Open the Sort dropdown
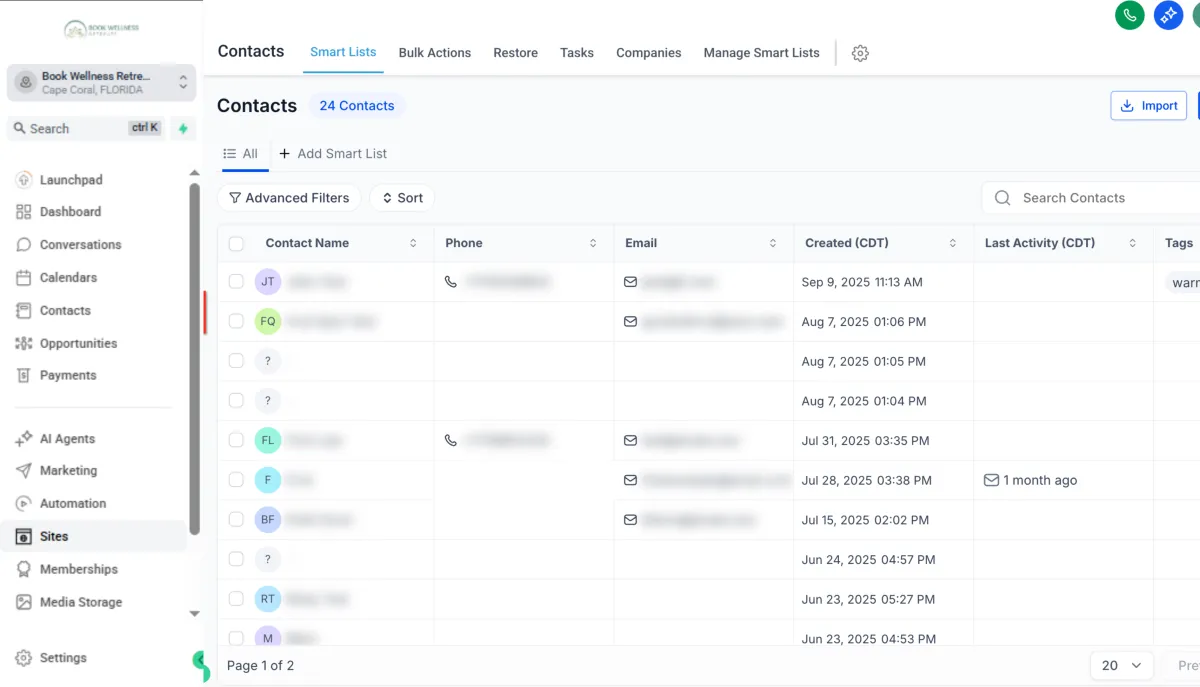 [x=402, y=198]
